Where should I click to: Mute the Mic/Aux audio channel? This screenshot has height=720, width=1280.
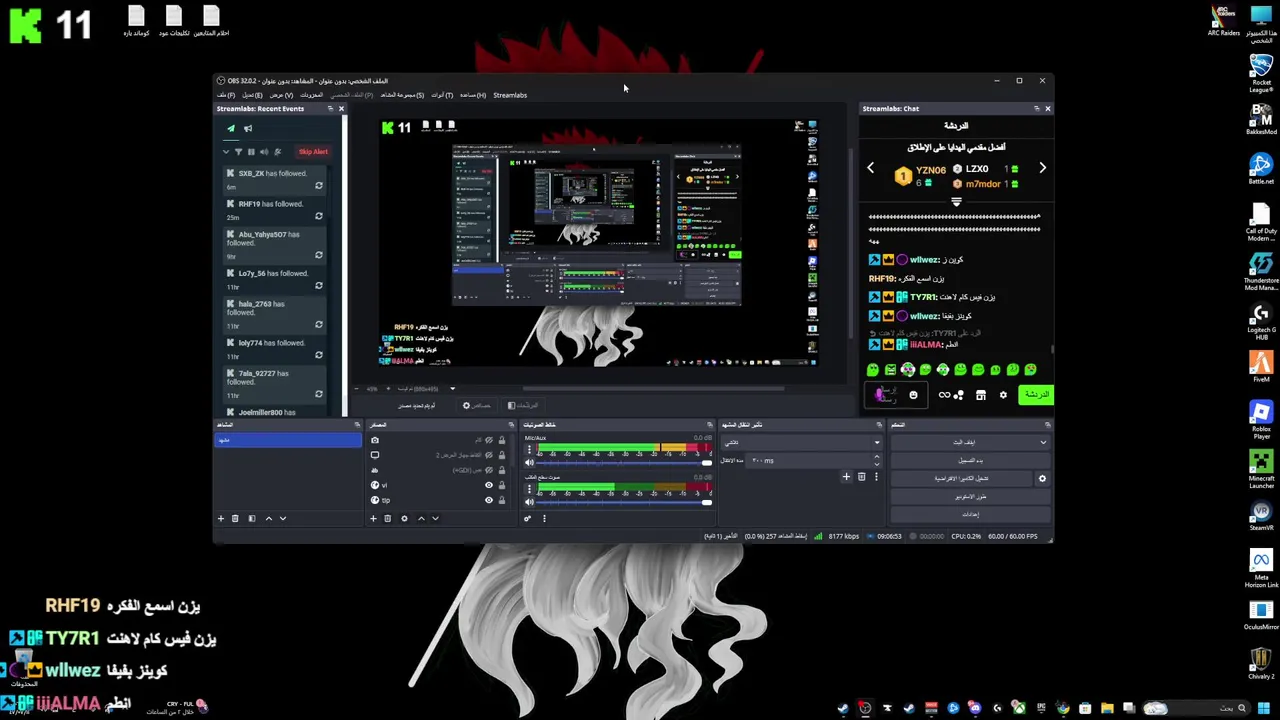coord(530,462)
